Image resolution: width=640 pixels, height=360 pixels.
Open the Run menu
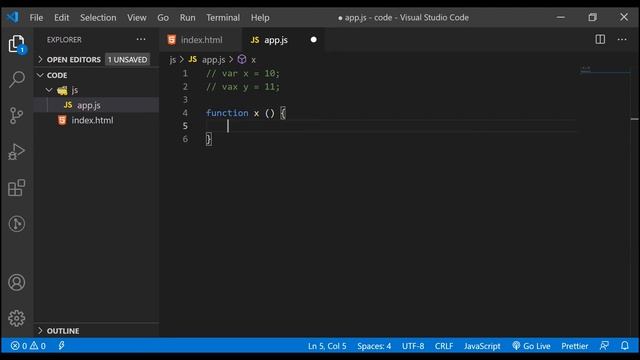click(187, 18)
